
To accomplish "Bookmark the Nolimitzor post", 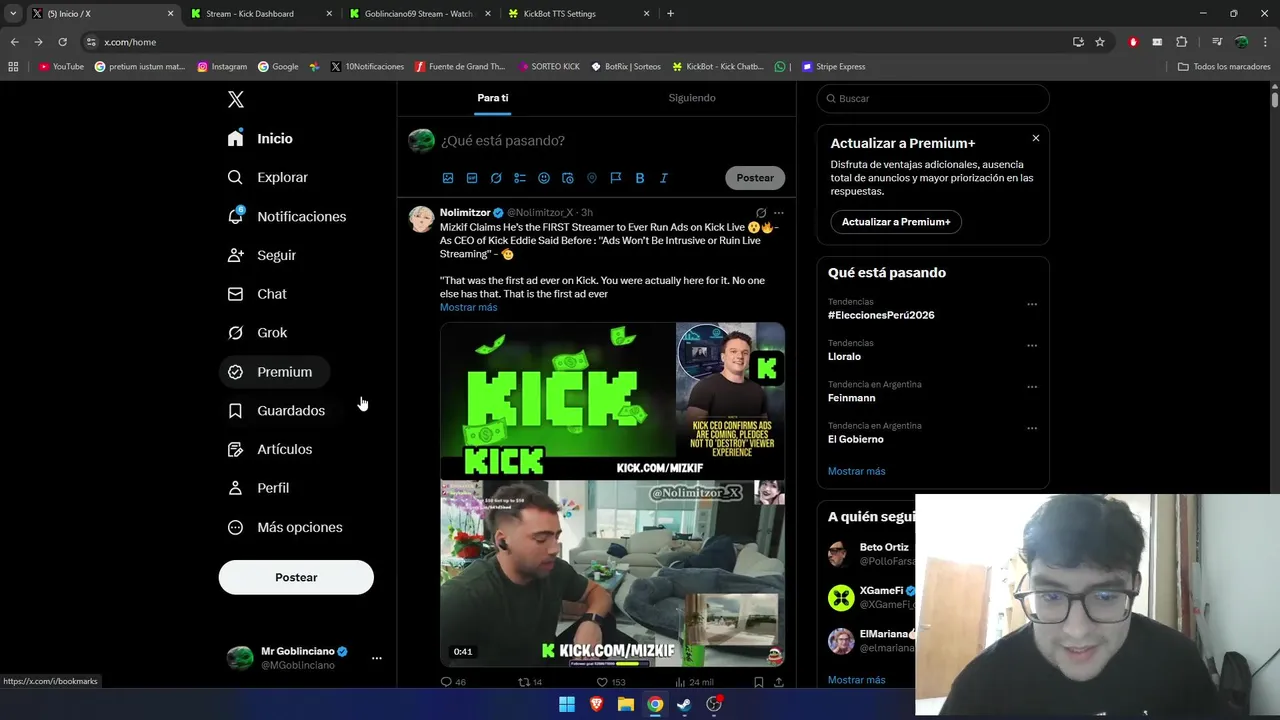I will coord(759,682).
